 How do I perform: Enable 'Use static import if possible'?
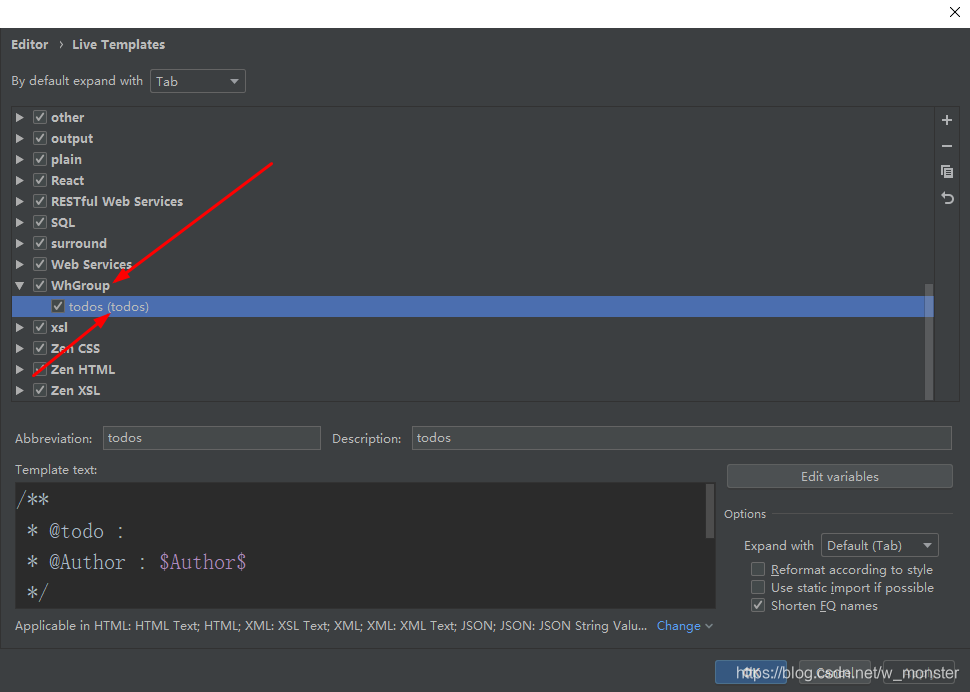pos(758,587)
